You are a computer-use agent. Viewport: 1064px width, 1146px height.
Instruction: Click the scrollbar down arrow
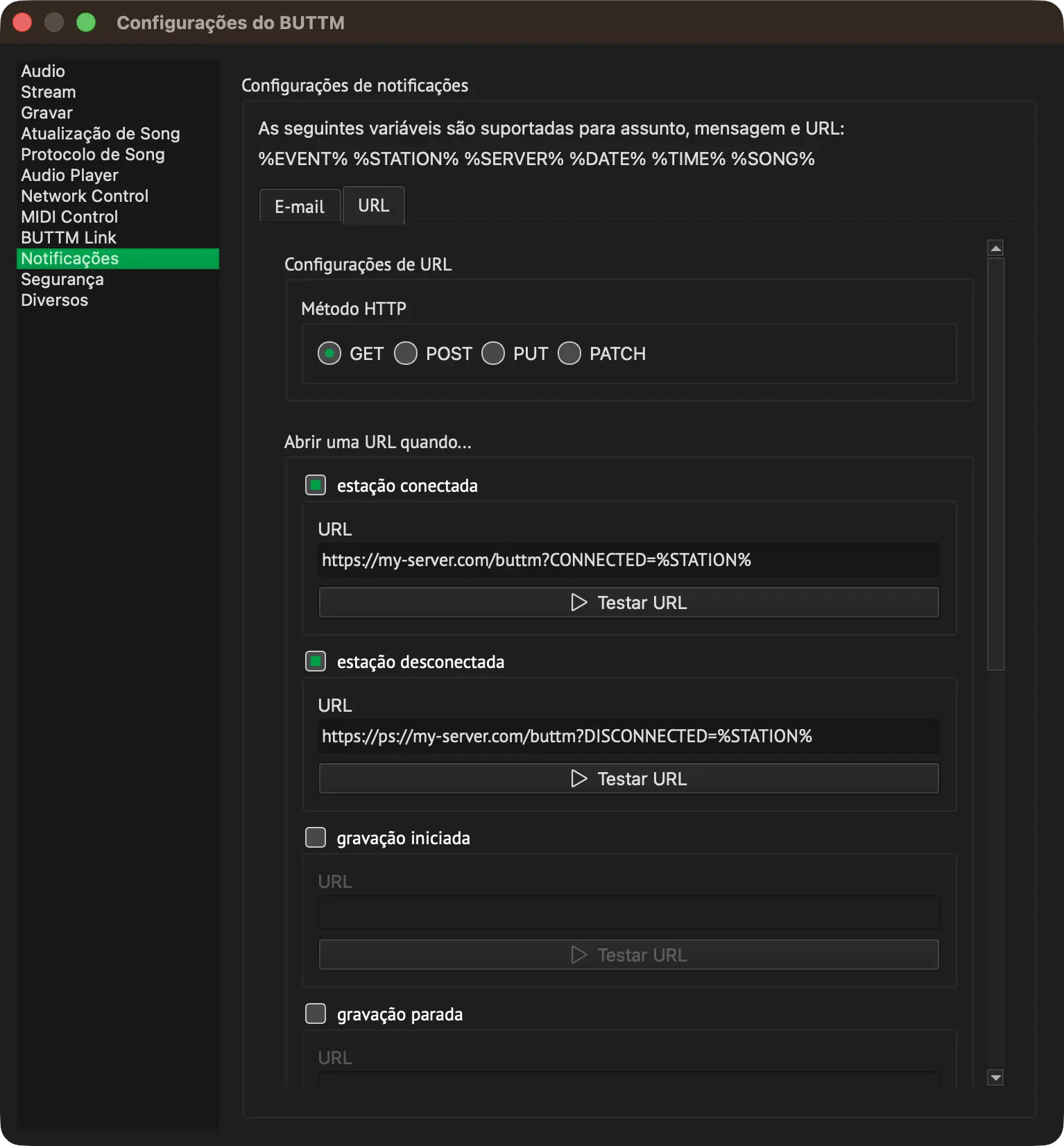(x=995, y=1077)
